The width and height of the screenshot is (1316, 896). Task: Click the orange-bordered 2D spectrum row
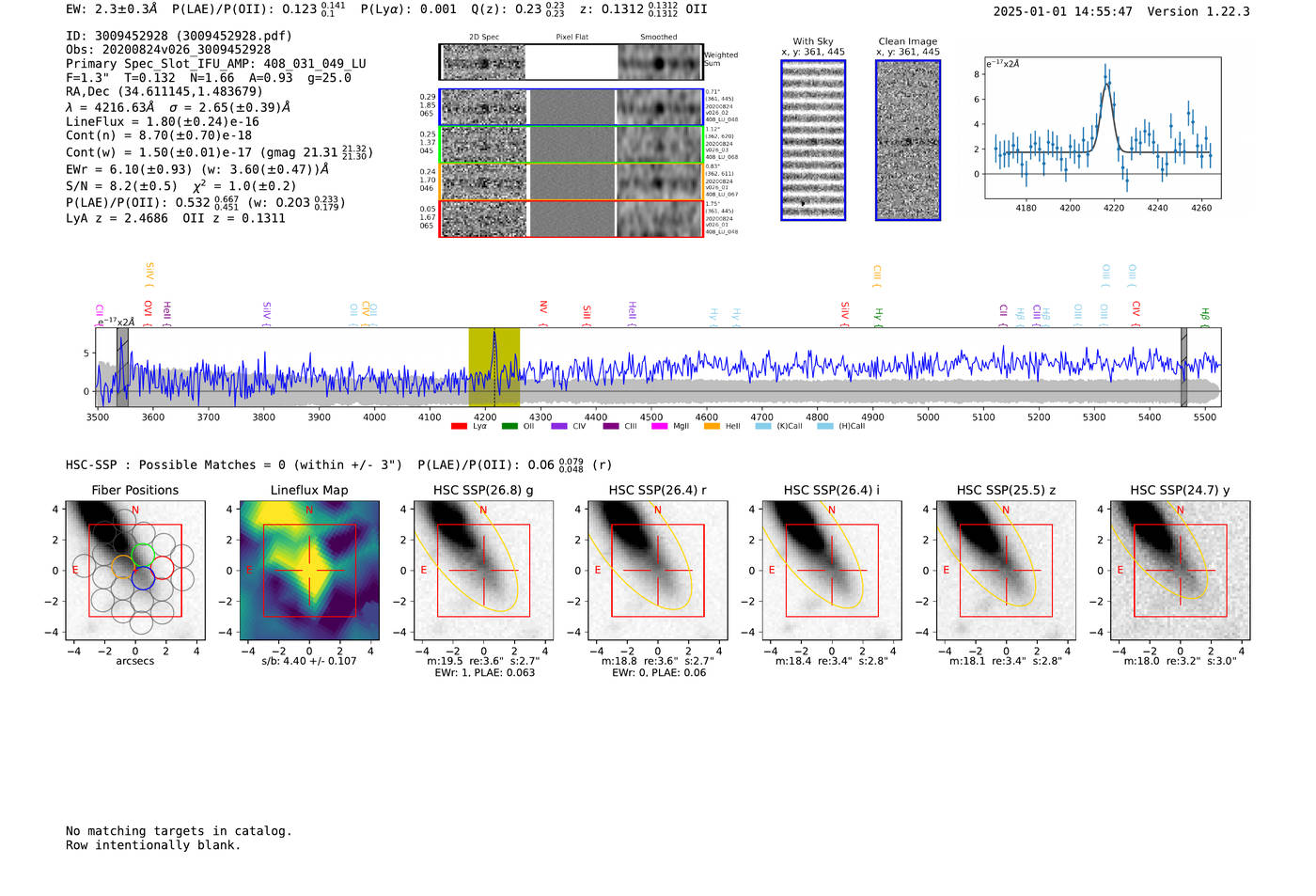point(572,181)
